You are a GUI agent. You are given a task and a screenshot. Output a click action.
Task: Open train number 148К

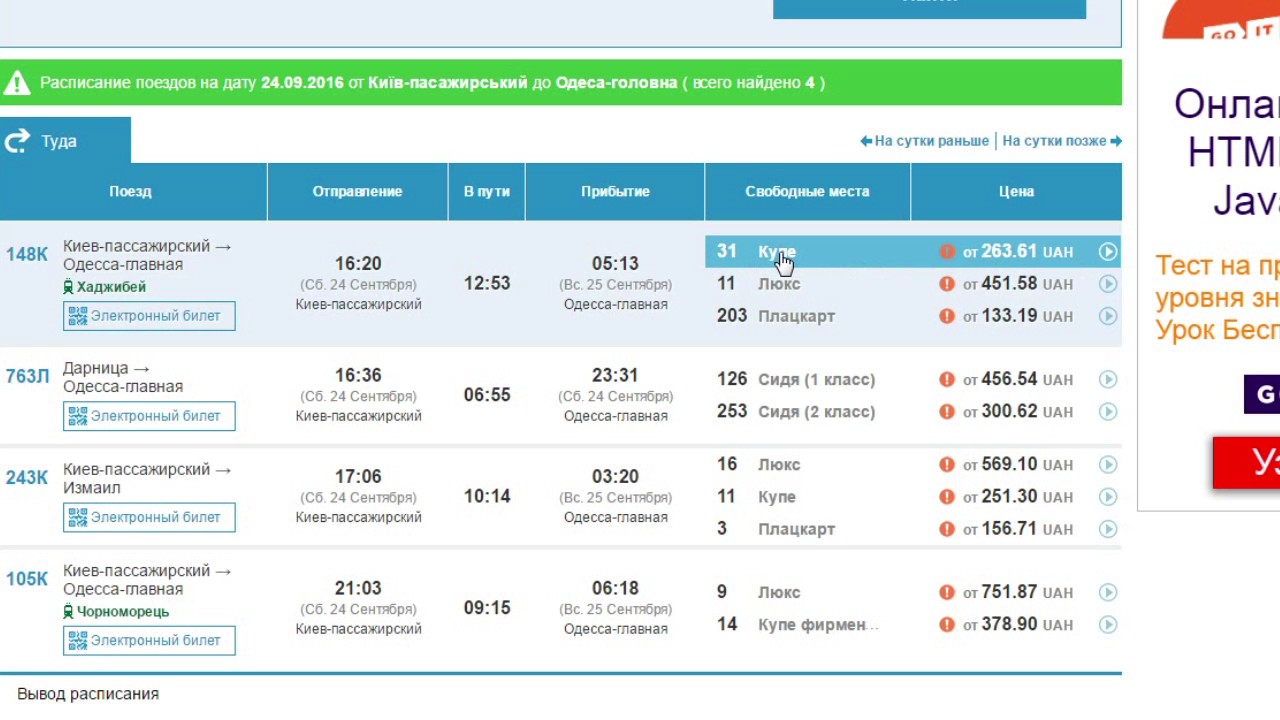click(x=27, y=254)
